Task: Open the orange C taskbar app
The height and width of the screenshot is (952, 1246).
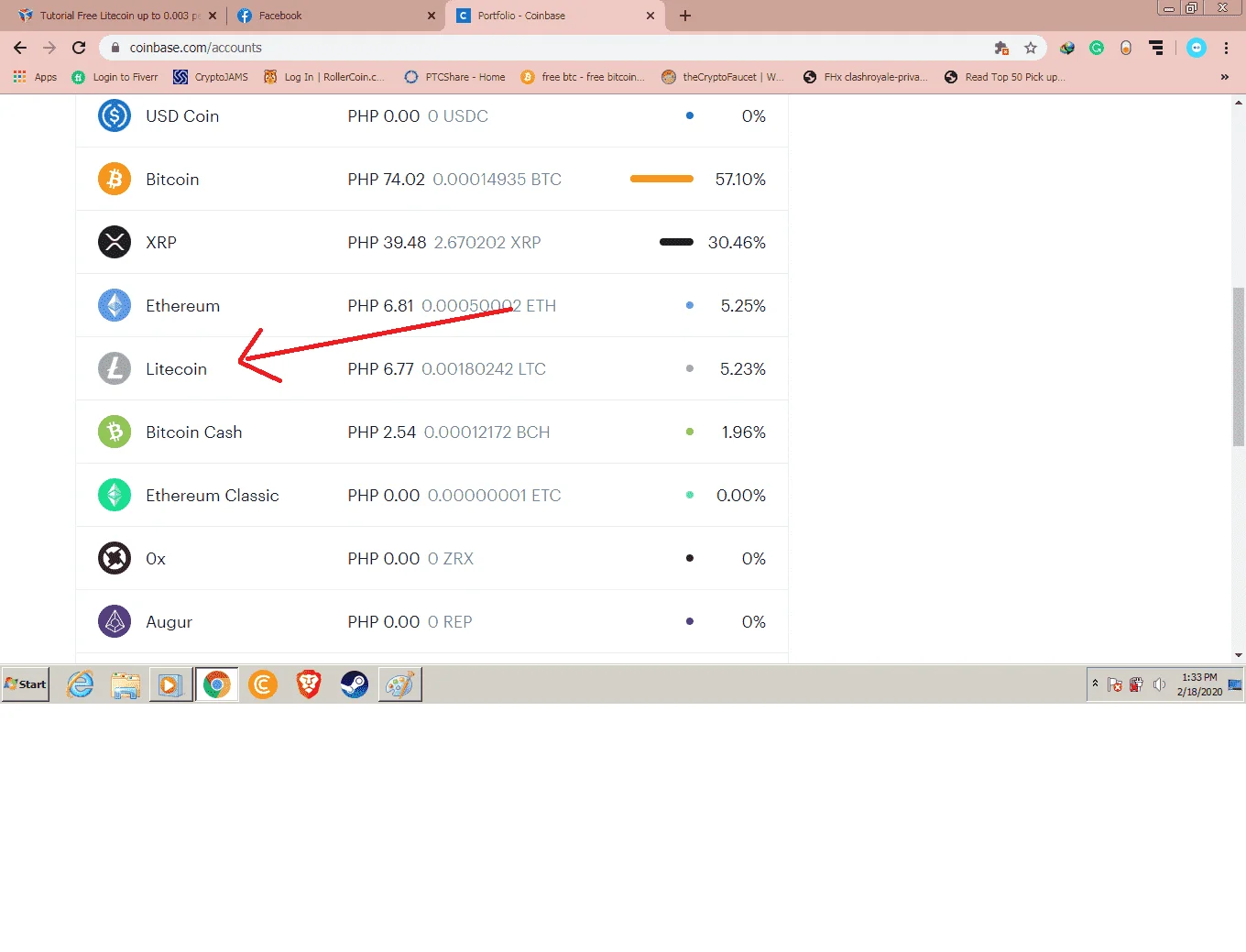Action: click(263, 684)
